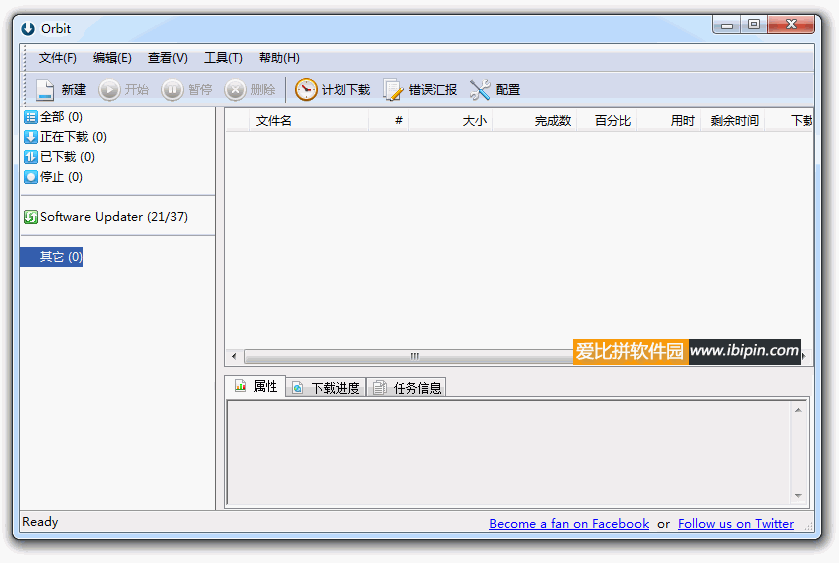This screenshot has height=563, width=839.
Task: Open the 查看(V) menu
Action: click(167, 58)
